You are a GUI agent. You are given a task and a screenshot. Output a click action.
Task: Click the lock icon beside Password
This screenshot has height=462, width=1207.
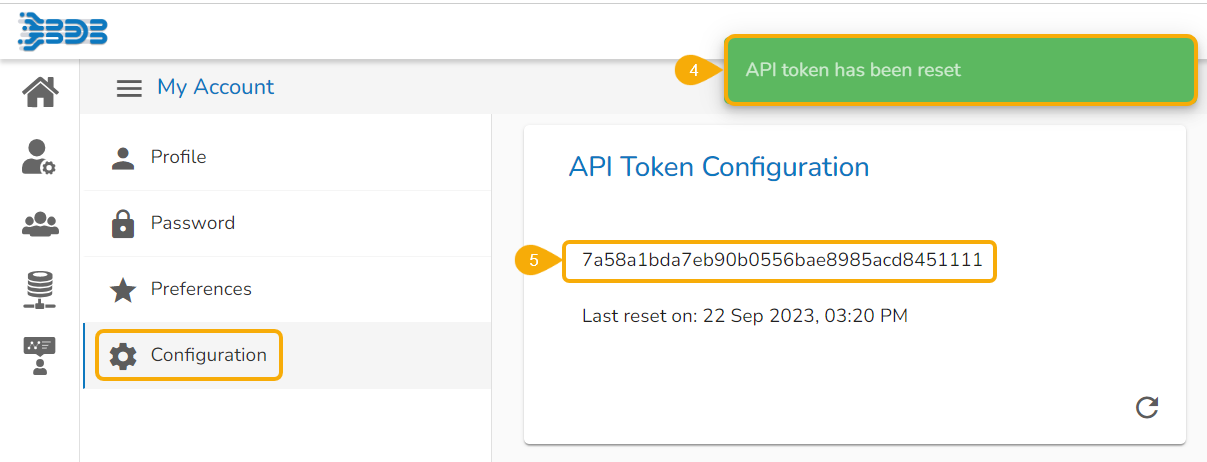123,224
